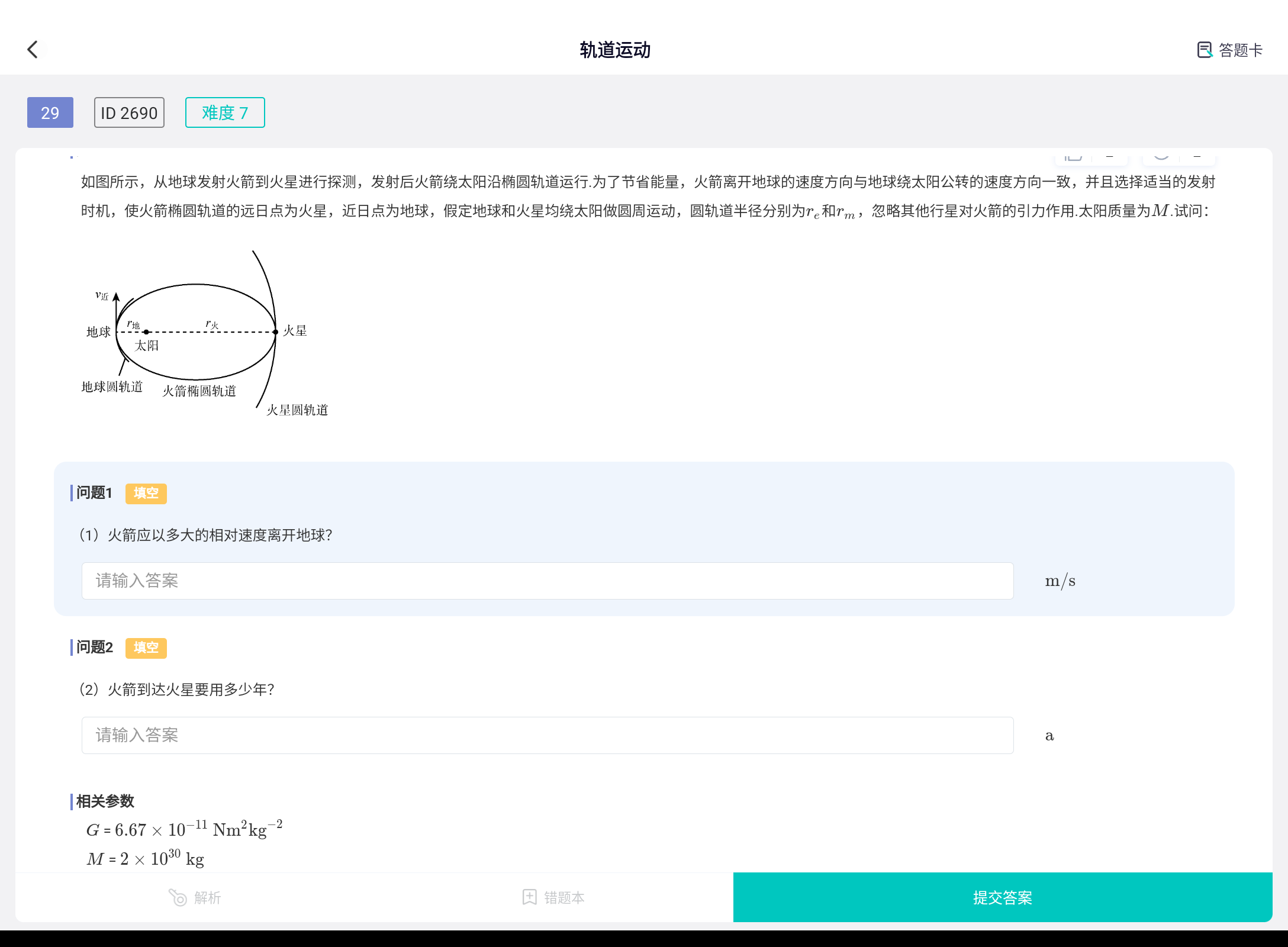This screenshot has height=947, width=1288.
Task: Click the 答题卡 text label
Action: coord(1241,50)
